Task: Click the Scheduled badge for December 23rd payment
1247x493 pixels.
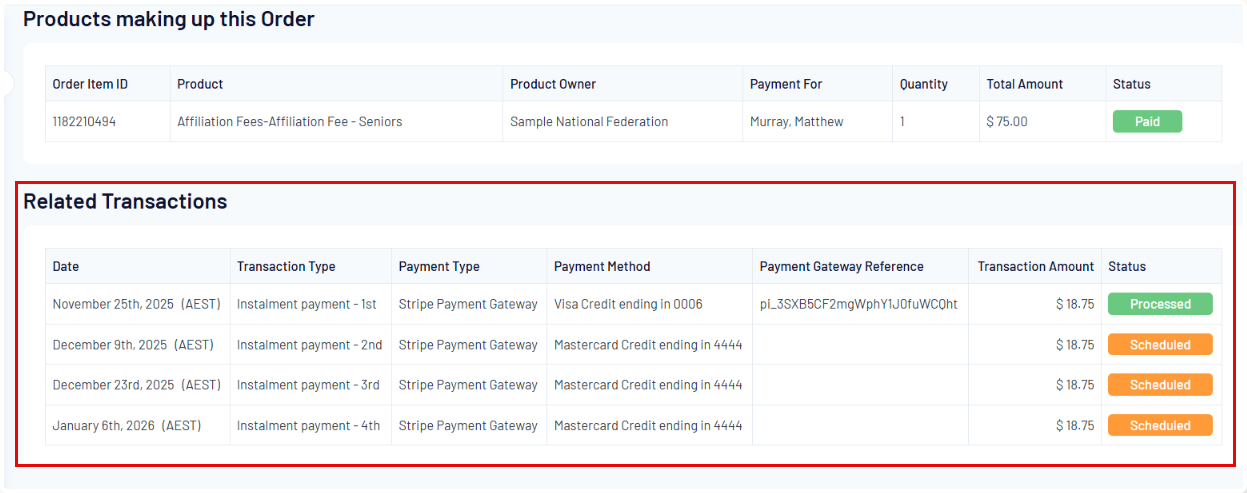Action: tap(1160, 385)
